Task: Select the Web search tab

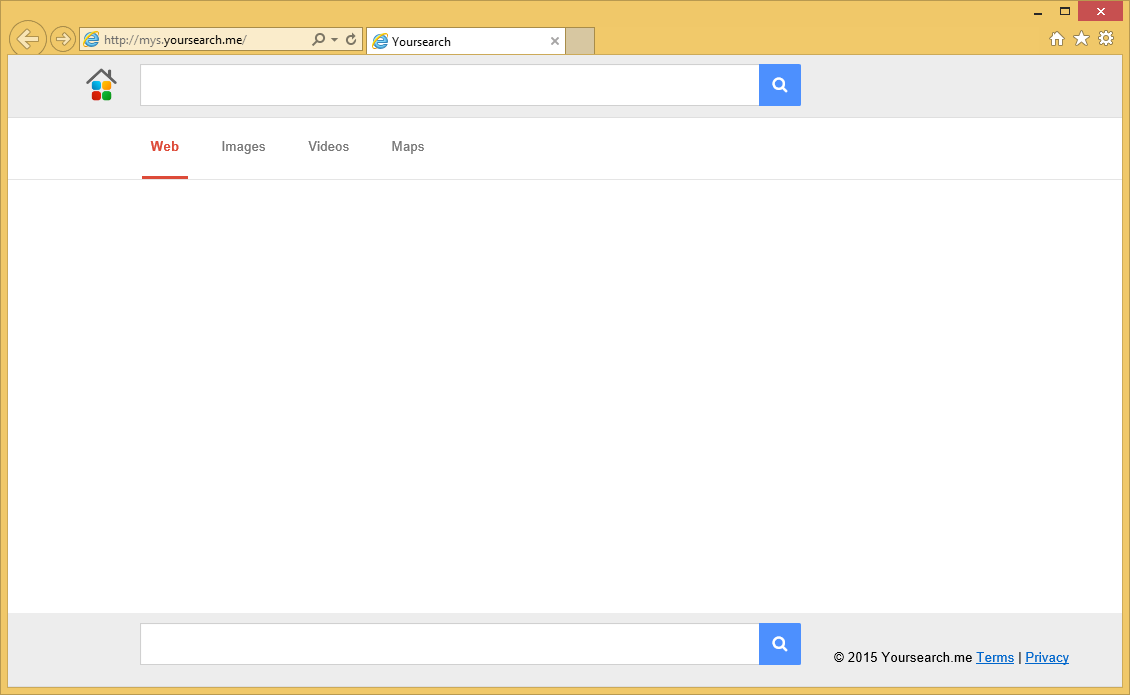Action: [164, 146]
